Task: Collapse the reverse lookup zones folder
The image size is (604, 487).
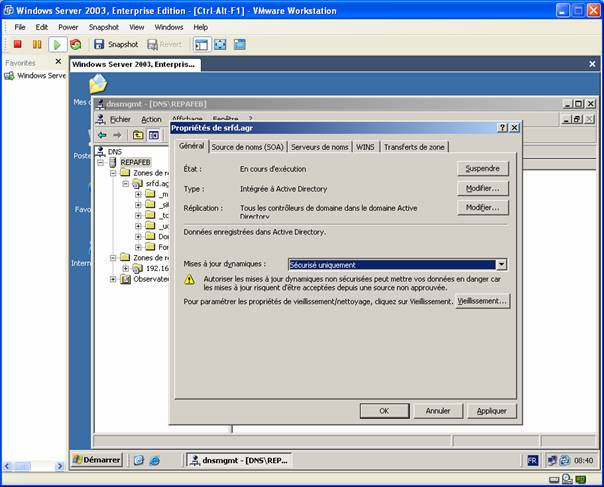Action: point(113,258)
